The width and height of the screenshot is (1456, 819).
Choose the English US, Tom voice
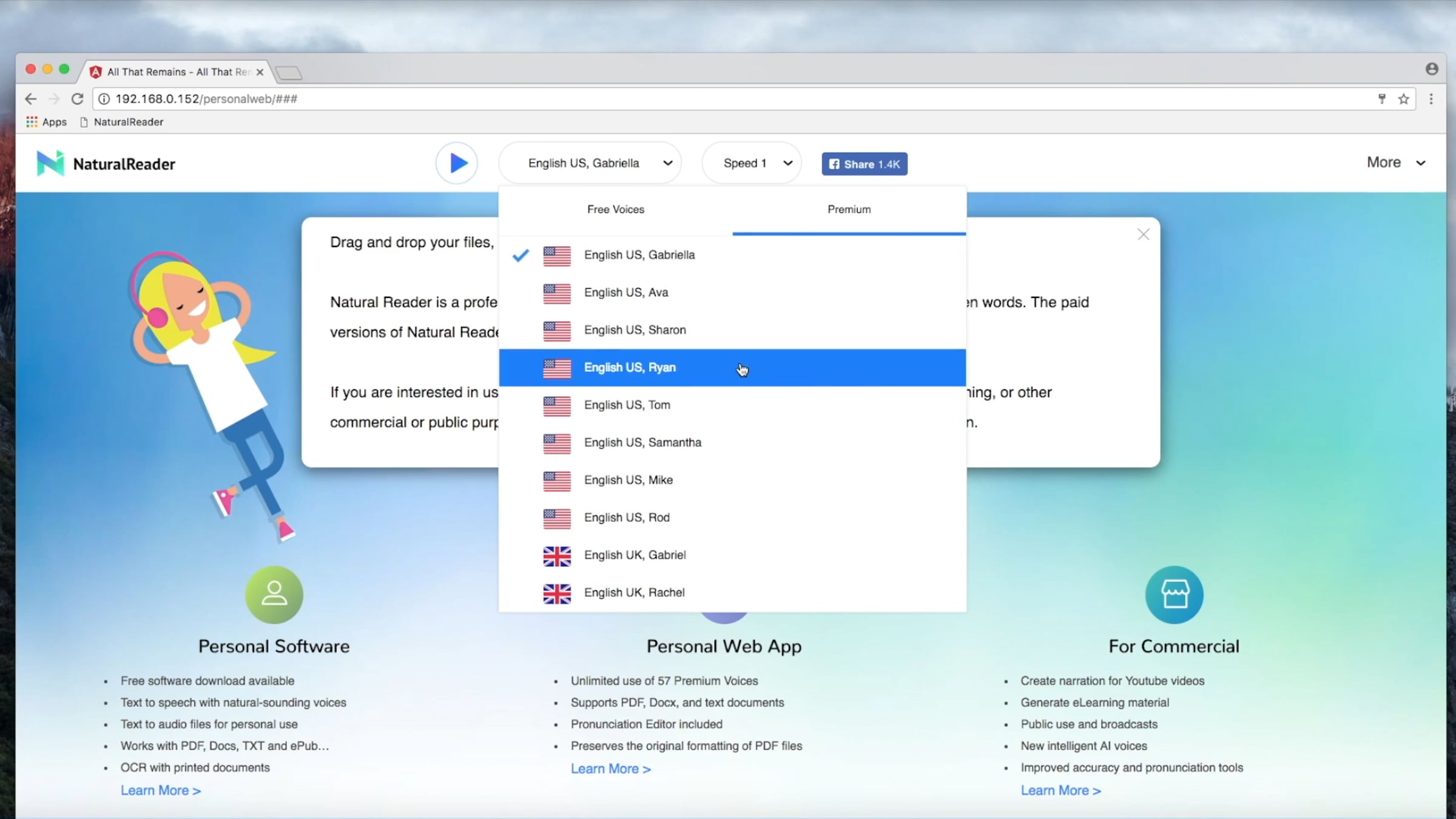pyautogui.click(x=732, y=405)
